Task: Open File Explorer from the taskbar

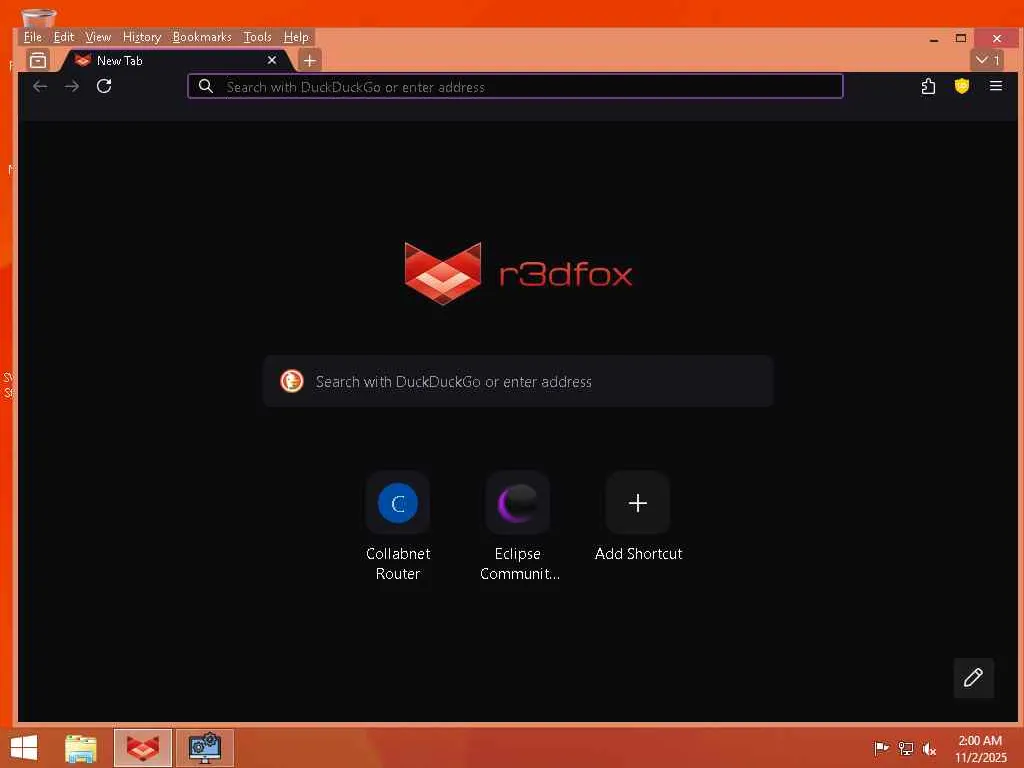Action: click(x=81, y=748)
